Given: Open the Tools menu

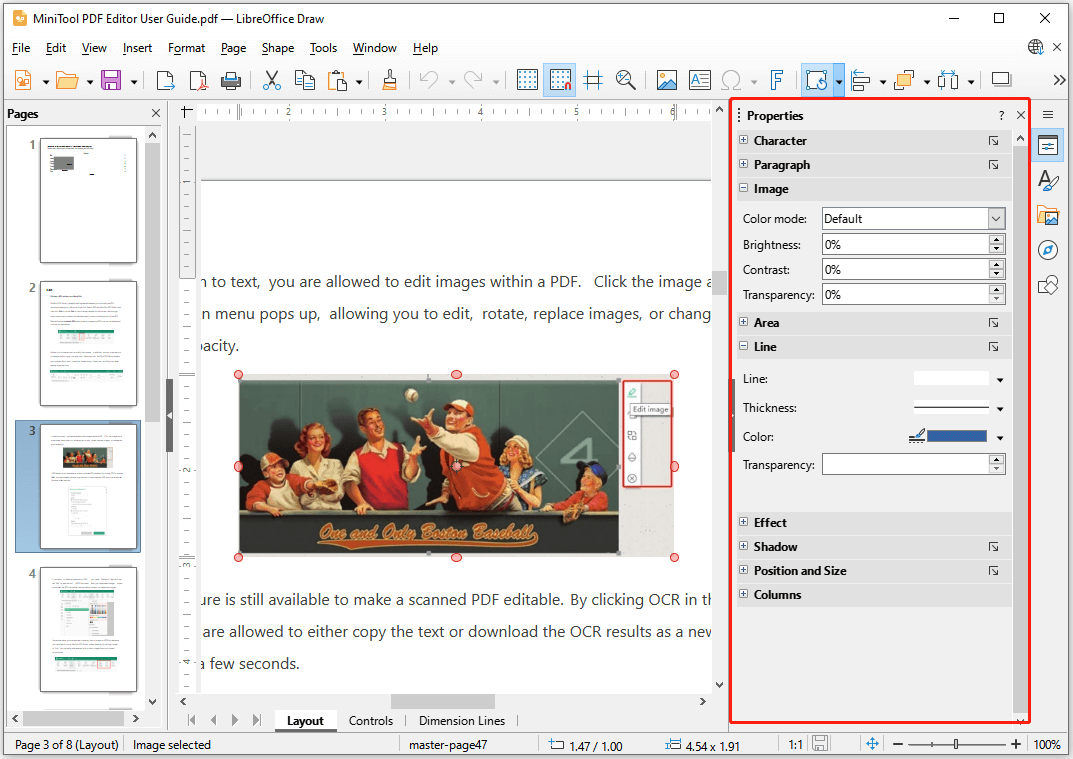Looking at the screenshot, I should point(323,48).
